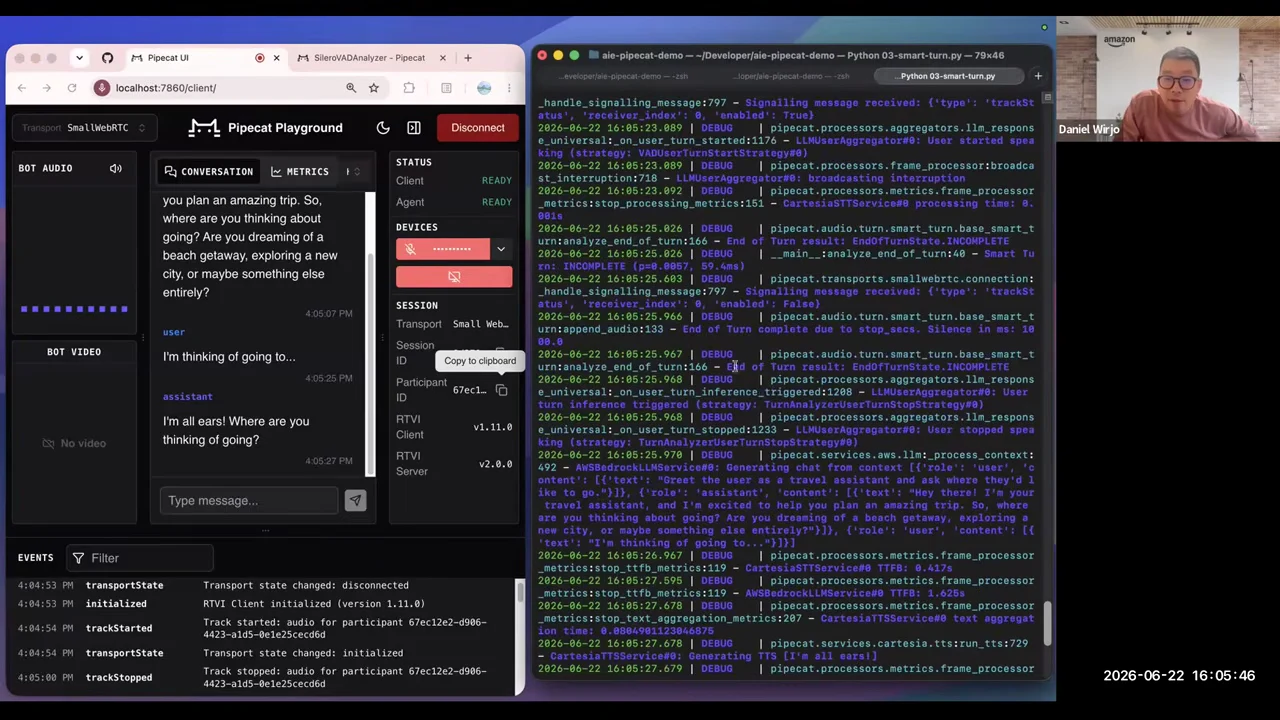Click the Participant ID value 67ec1…

point(469,390)
